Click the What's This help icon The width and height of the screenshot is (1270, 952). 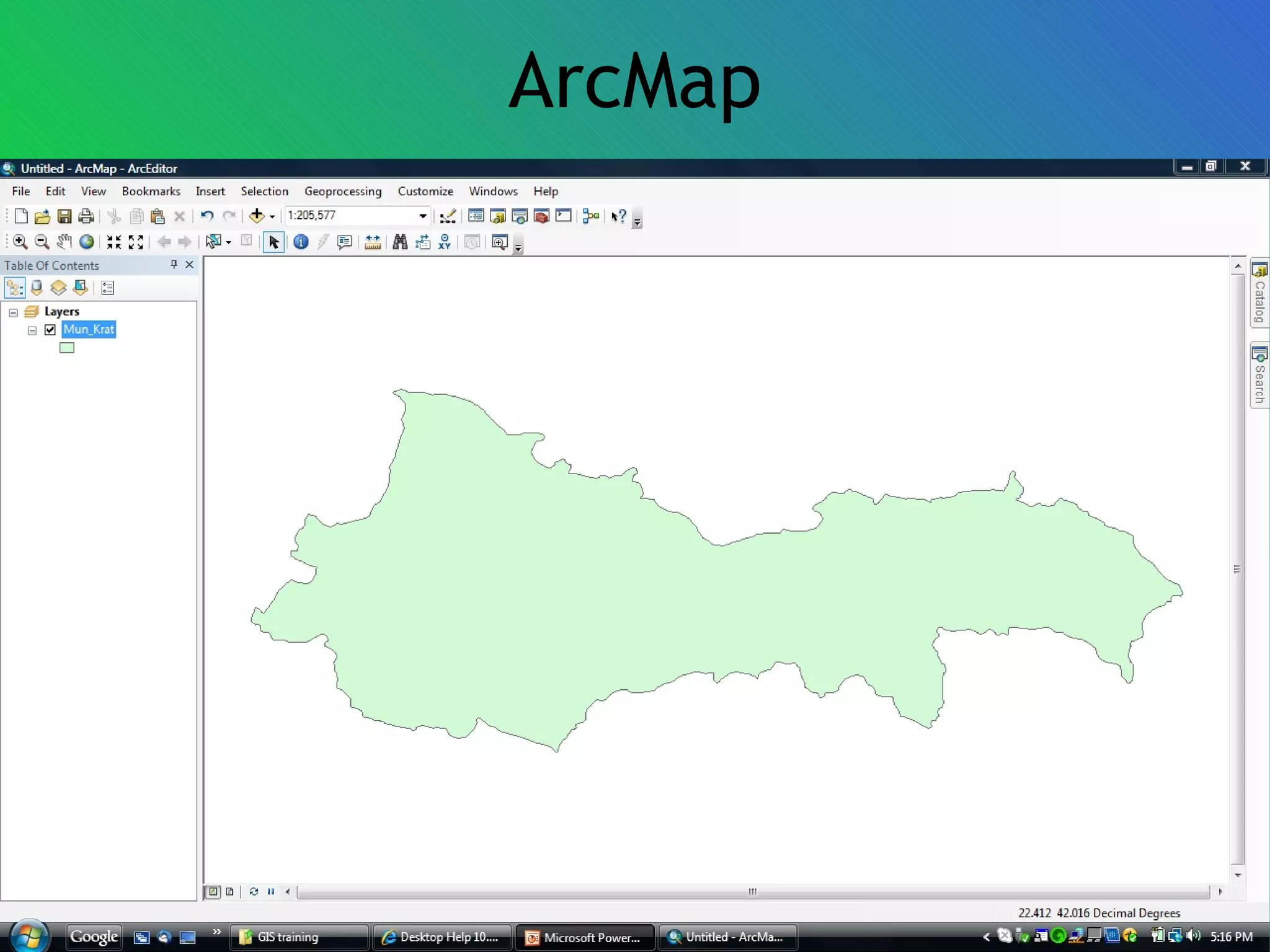tap(619, 216)
